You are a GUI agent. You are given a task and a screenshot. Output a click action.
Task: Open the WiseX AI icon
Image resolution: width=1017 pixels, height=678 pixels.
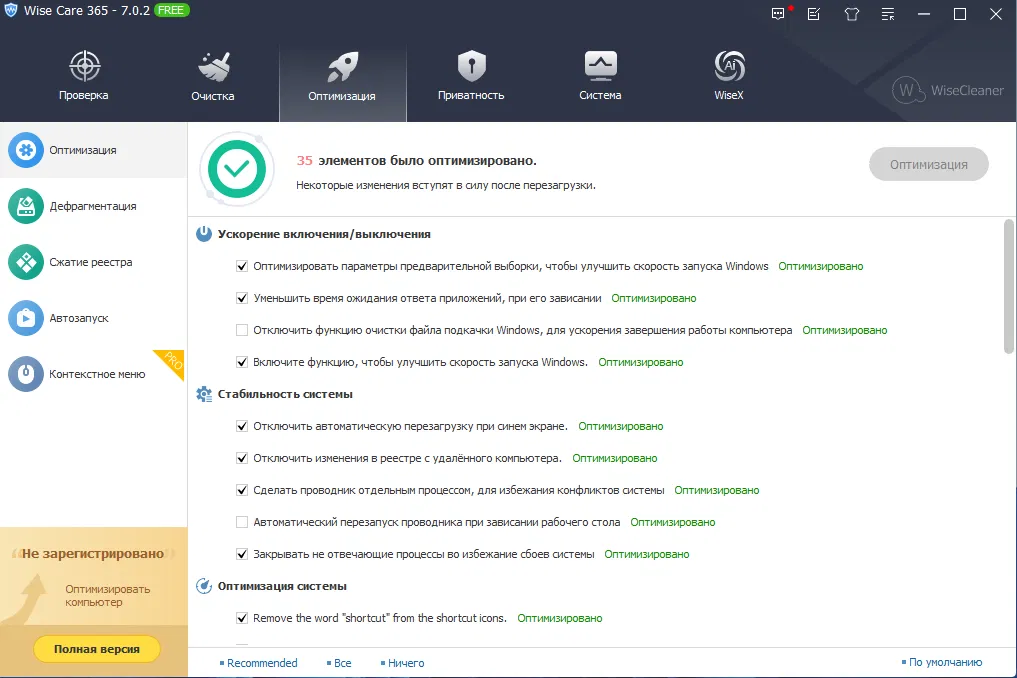coord(729,66)
